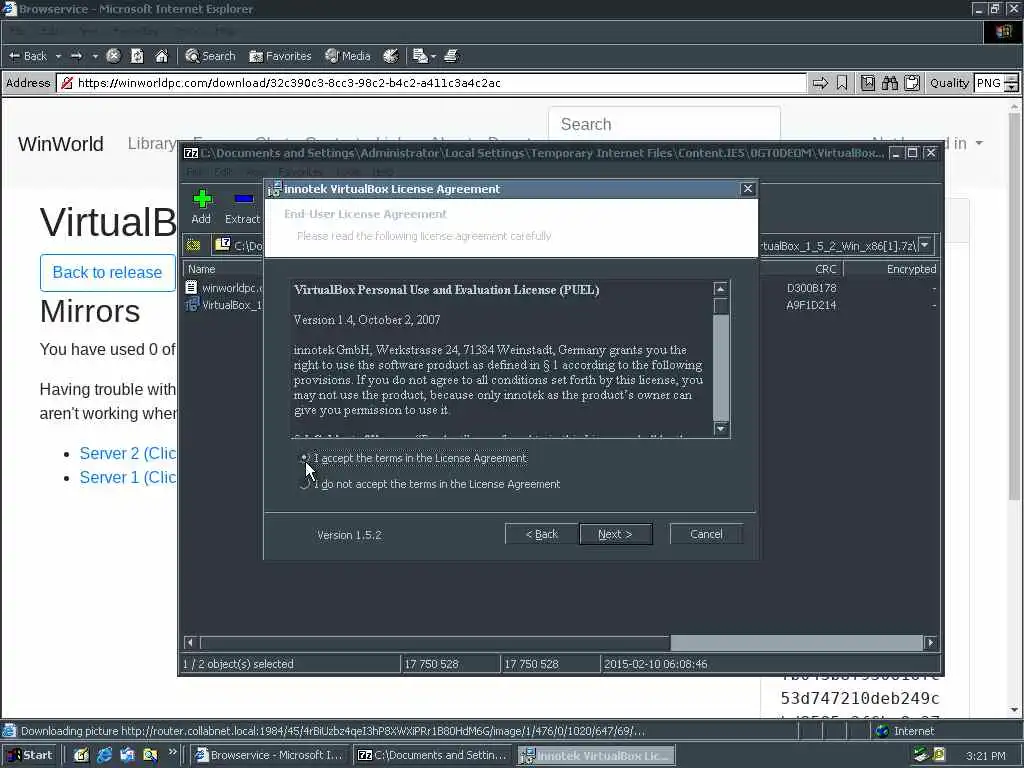Click the Outlook Express quick launch icon
Screen dimensions: 1024x768
127,755
